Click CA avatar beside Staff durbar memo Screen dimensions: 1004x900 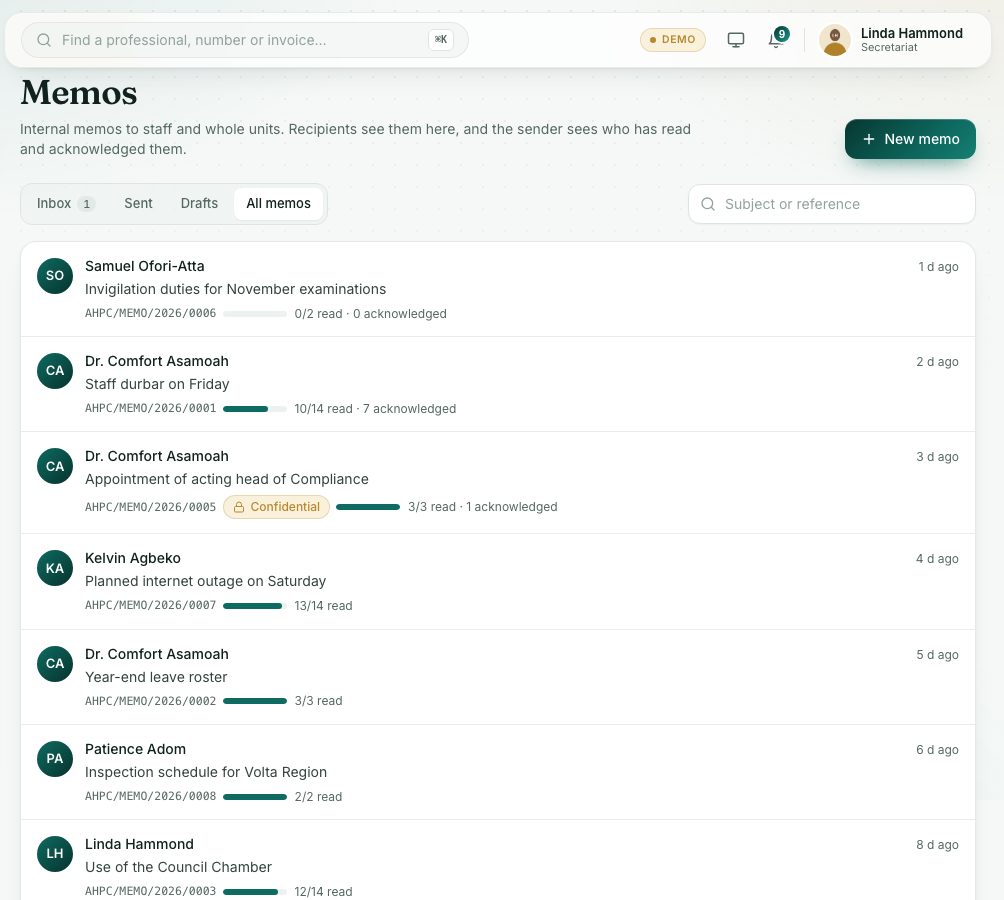[55, 371]
